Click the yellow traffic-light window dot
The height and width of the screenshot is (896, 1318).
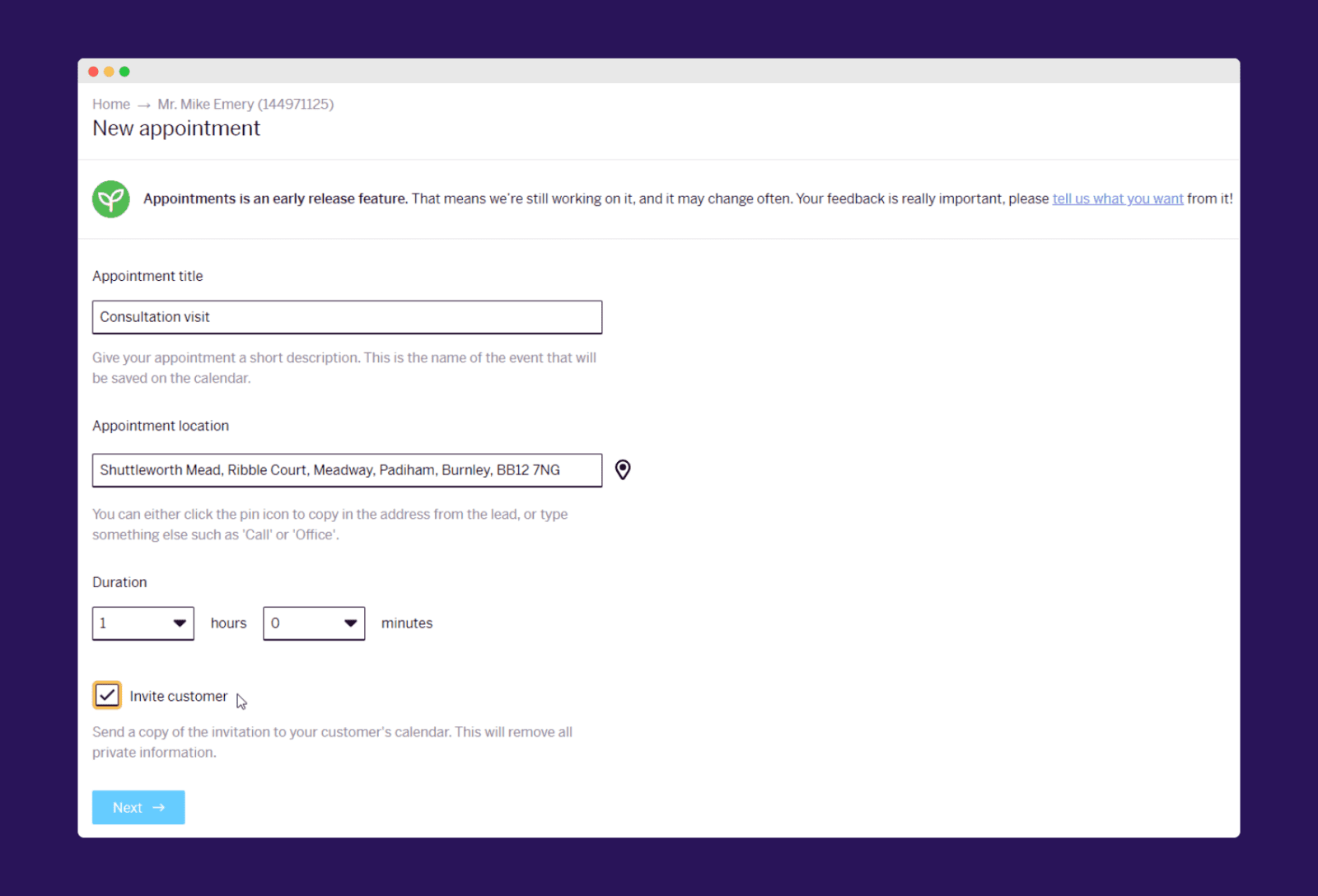point(109,72)
